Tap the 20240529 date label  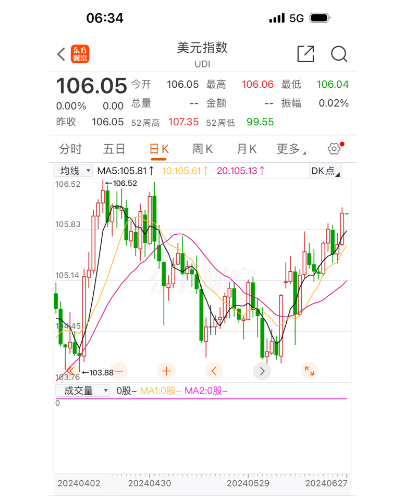(248, 483)
